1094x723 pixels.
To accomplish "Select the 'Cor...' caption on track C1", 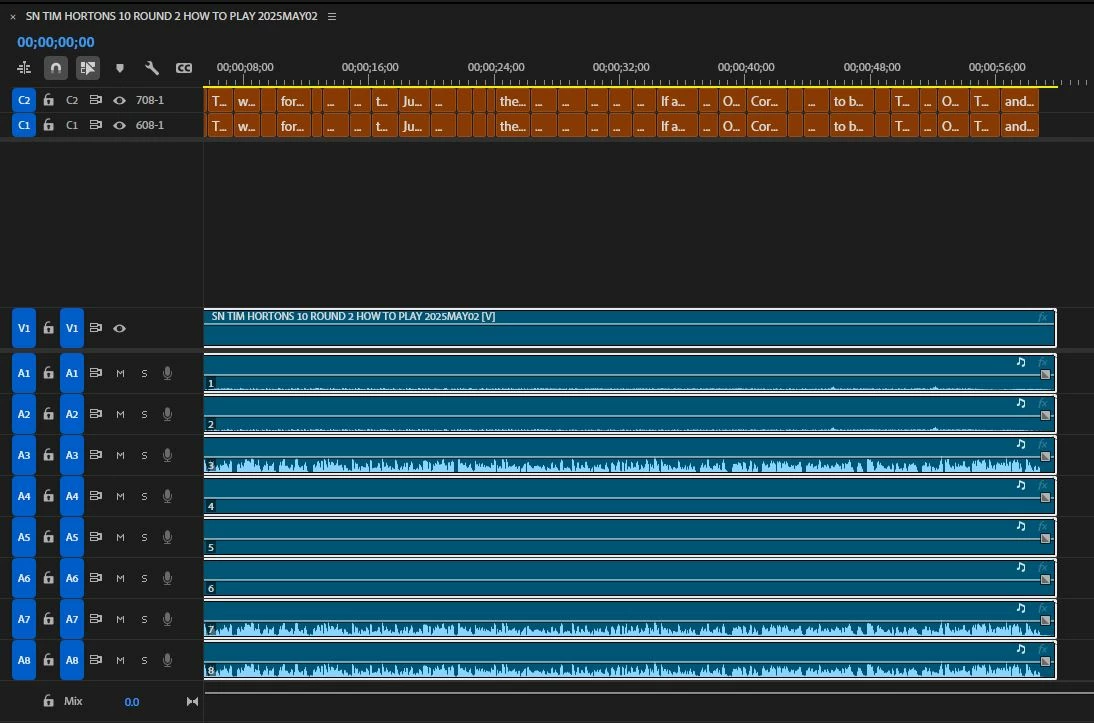I will 766,126.
